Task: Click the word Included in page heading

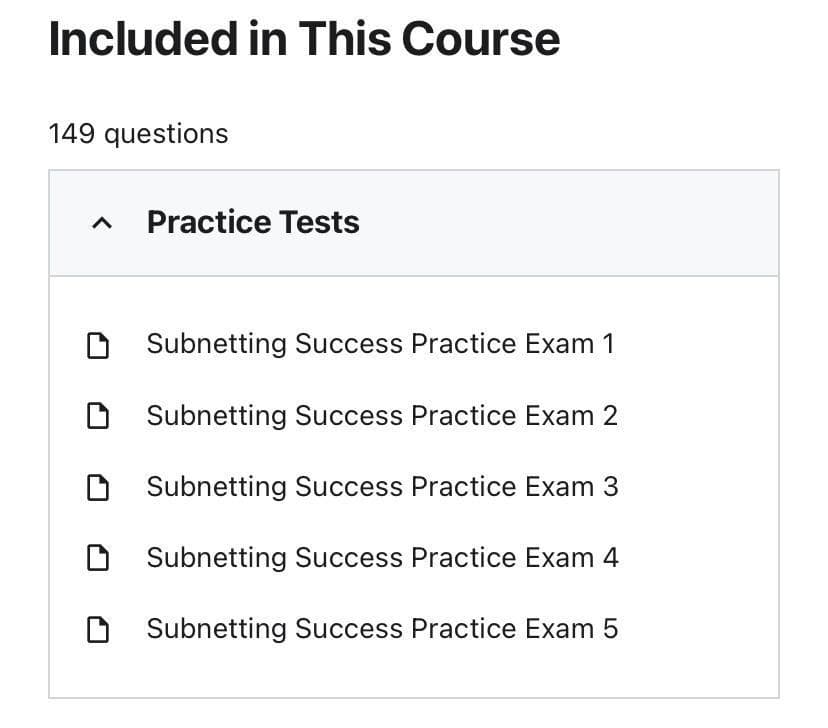Action: (144, 39)
